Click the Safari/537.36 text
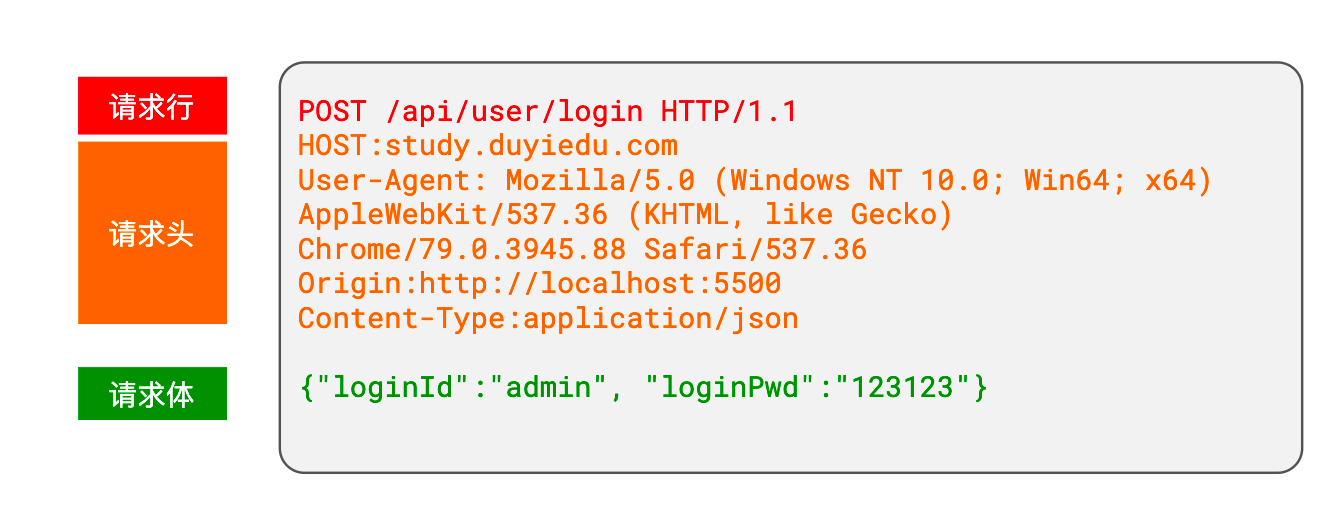This screenshot has height=532, width=1342. tap(756, 250)
